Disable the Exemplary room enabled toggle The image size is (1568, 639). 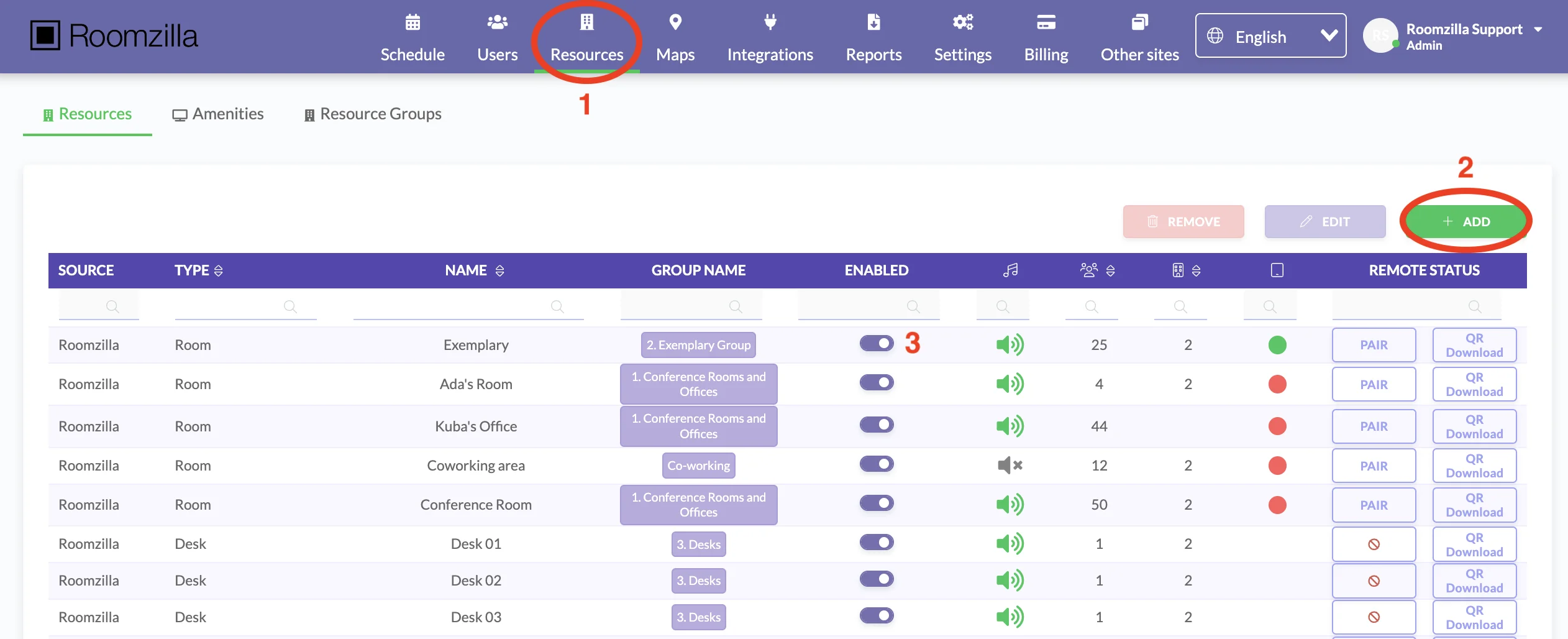coord(877,344)
